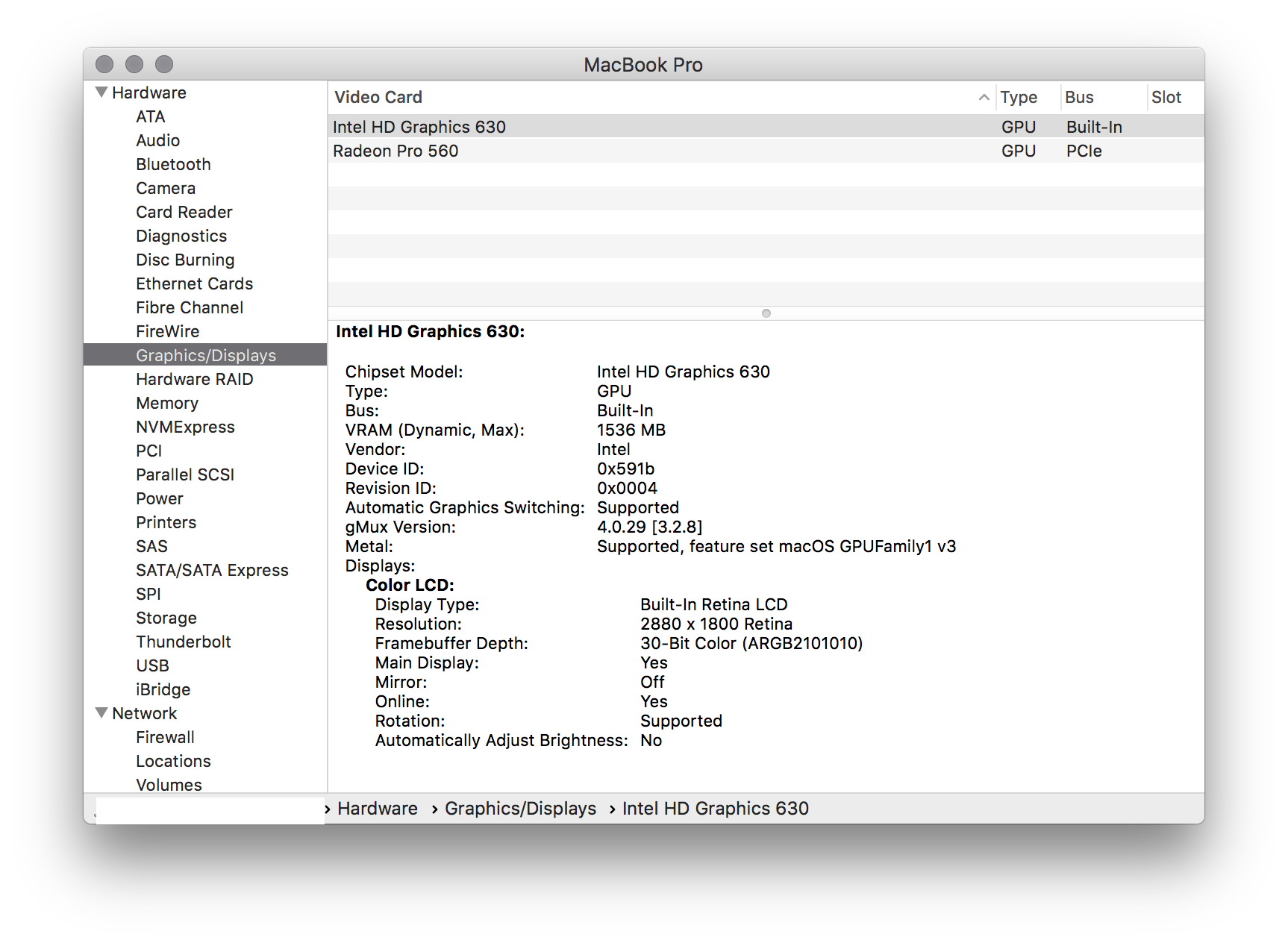This screenshot has height=943, width=1288.
Task: Click the split pane divider handle
Action: coord(766,313)
